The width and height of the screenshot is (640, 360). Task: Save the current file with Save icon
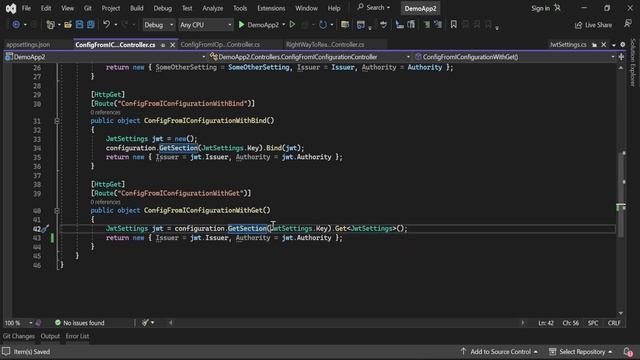79,25
